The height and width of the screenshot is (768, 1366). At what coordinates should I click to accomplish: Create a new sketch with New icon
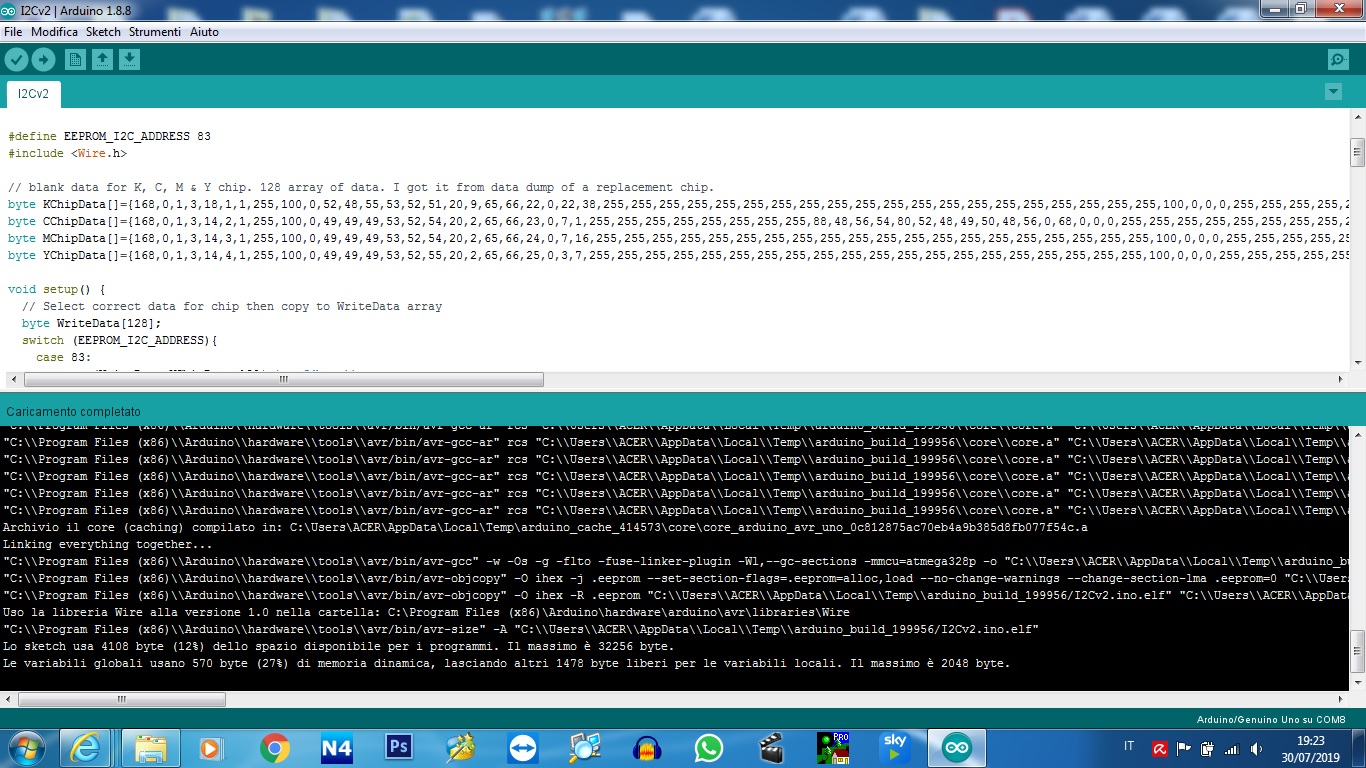coord(75,60)
